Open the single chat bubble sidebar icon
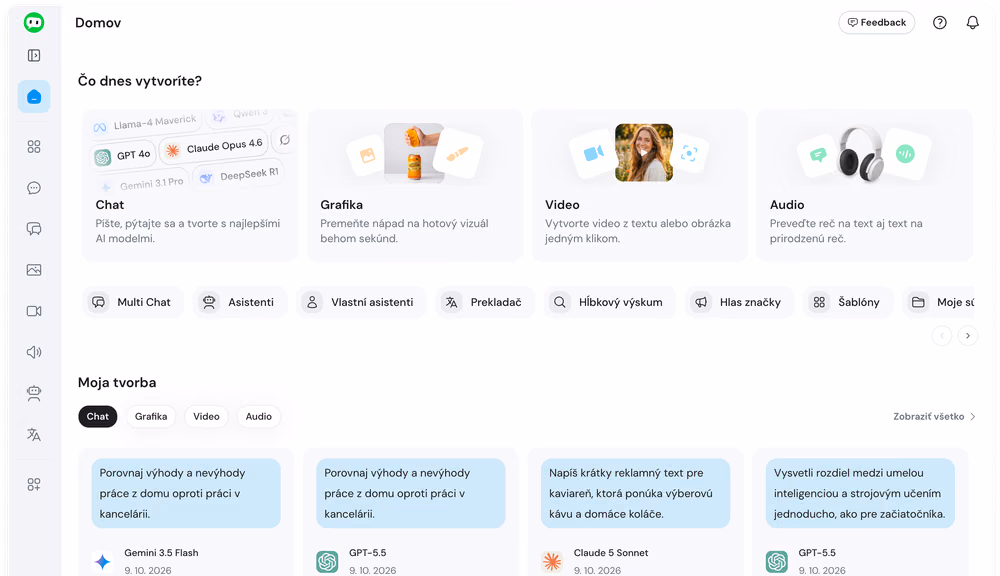Screen dimensions: 1000x576 pyautogui.click(x=34, y=188)
